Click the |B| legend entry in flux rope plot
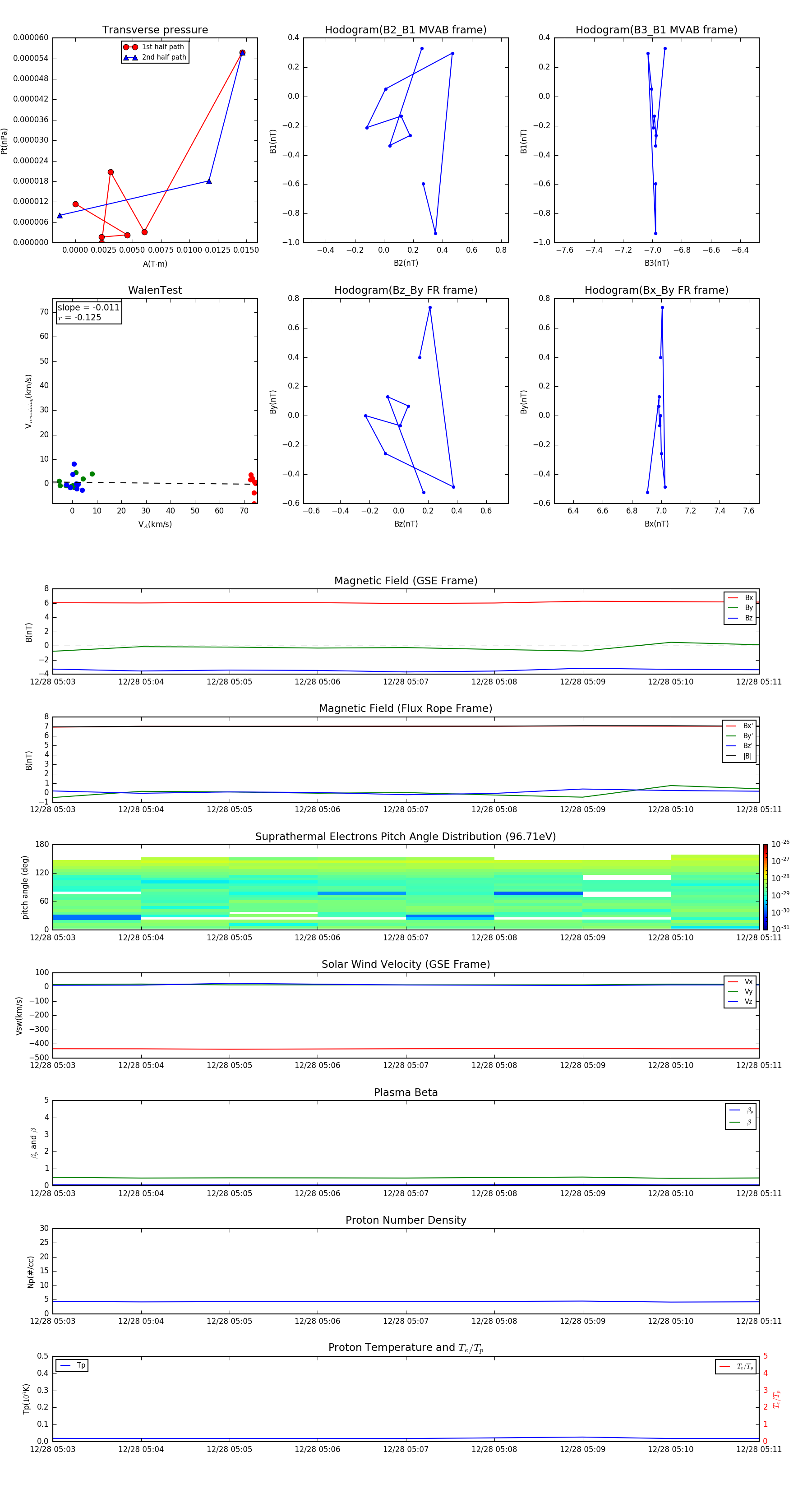This screenshot has height=1489, width=812. [739, 756]
